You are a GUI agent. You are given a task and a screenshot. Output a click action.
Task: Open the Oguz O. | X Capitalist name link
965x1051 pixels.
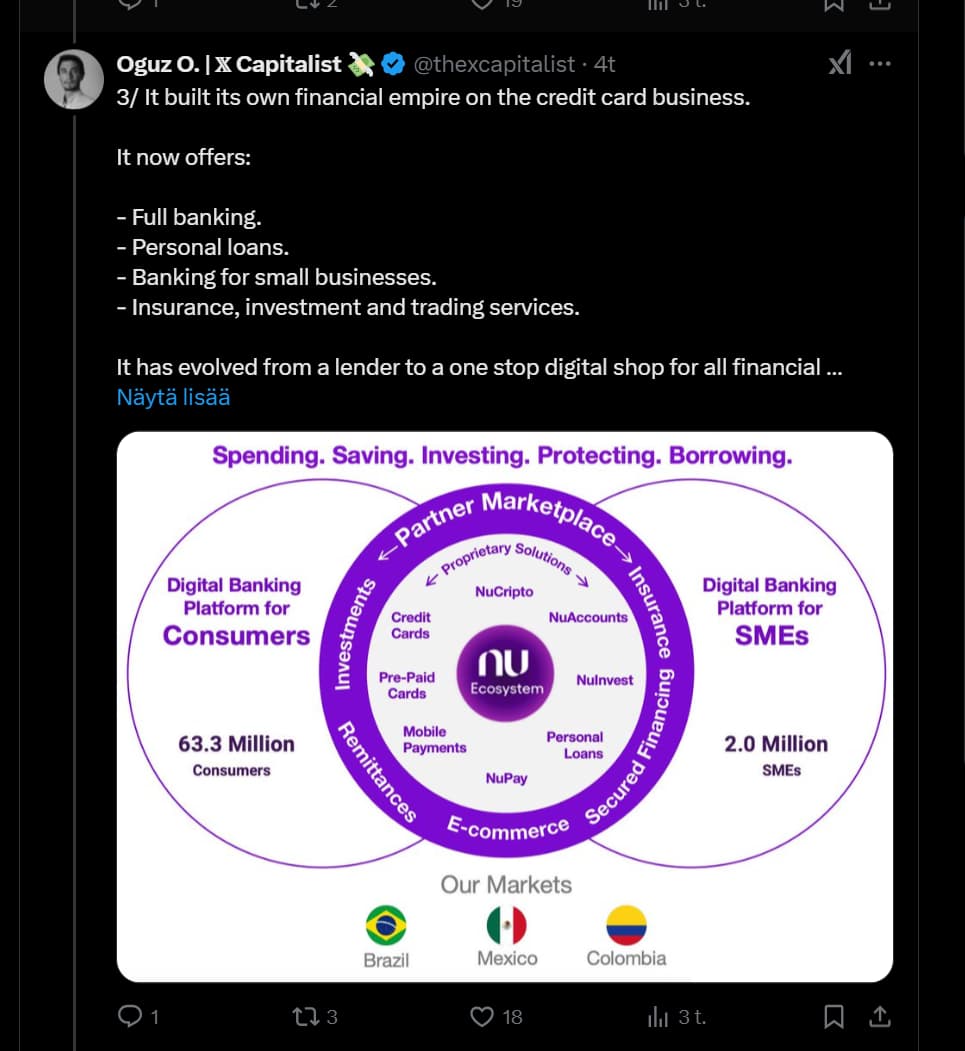click(x=229, y=65)
